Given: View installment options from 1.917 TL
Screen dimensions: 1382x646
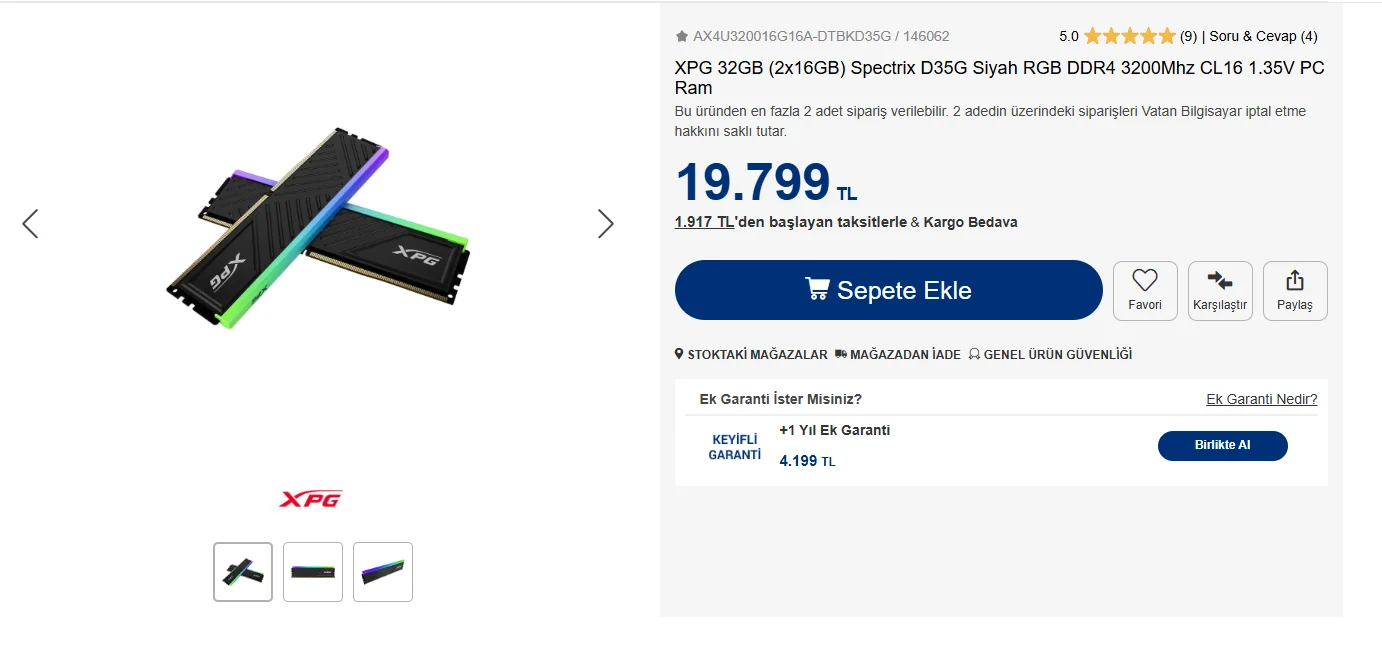Looking at the screenshot, I should 705,222.
